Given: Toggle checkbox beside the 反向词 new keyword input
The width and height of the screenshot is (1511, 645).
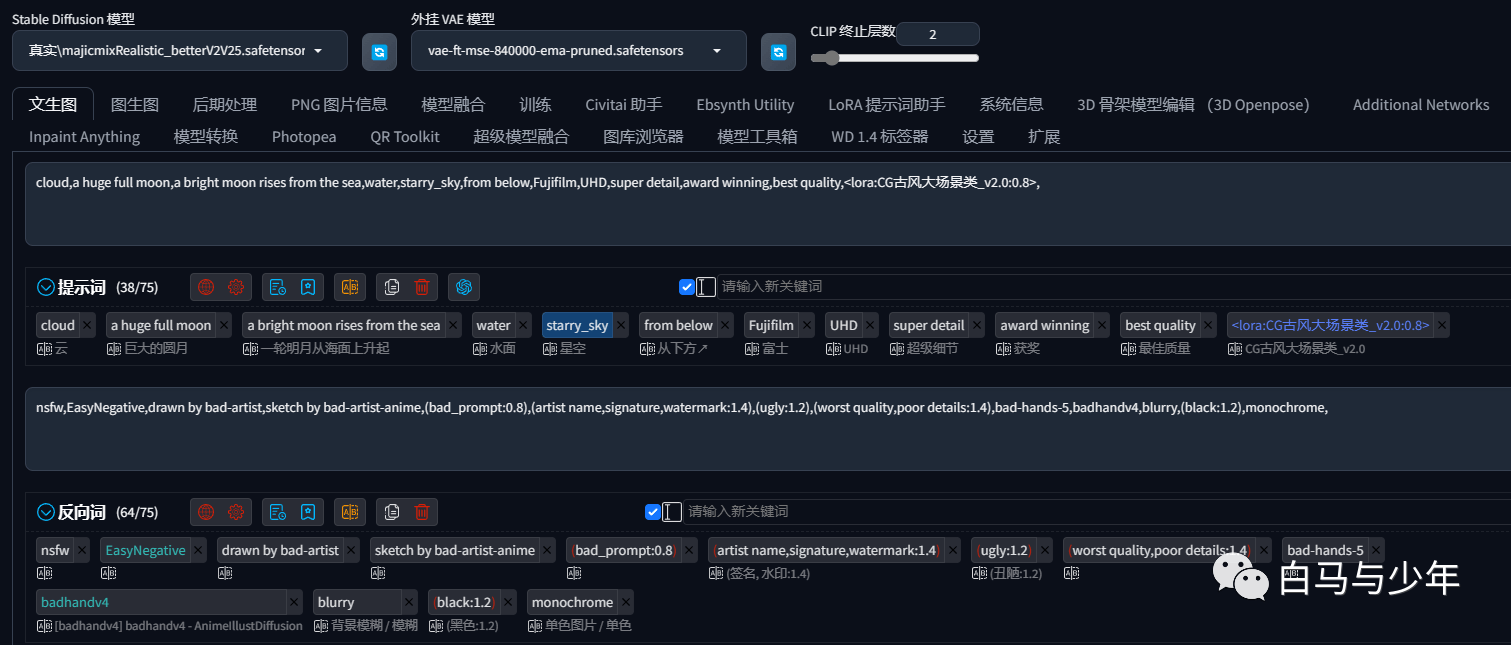Looking at the screenshot, I should click(653, 512).
